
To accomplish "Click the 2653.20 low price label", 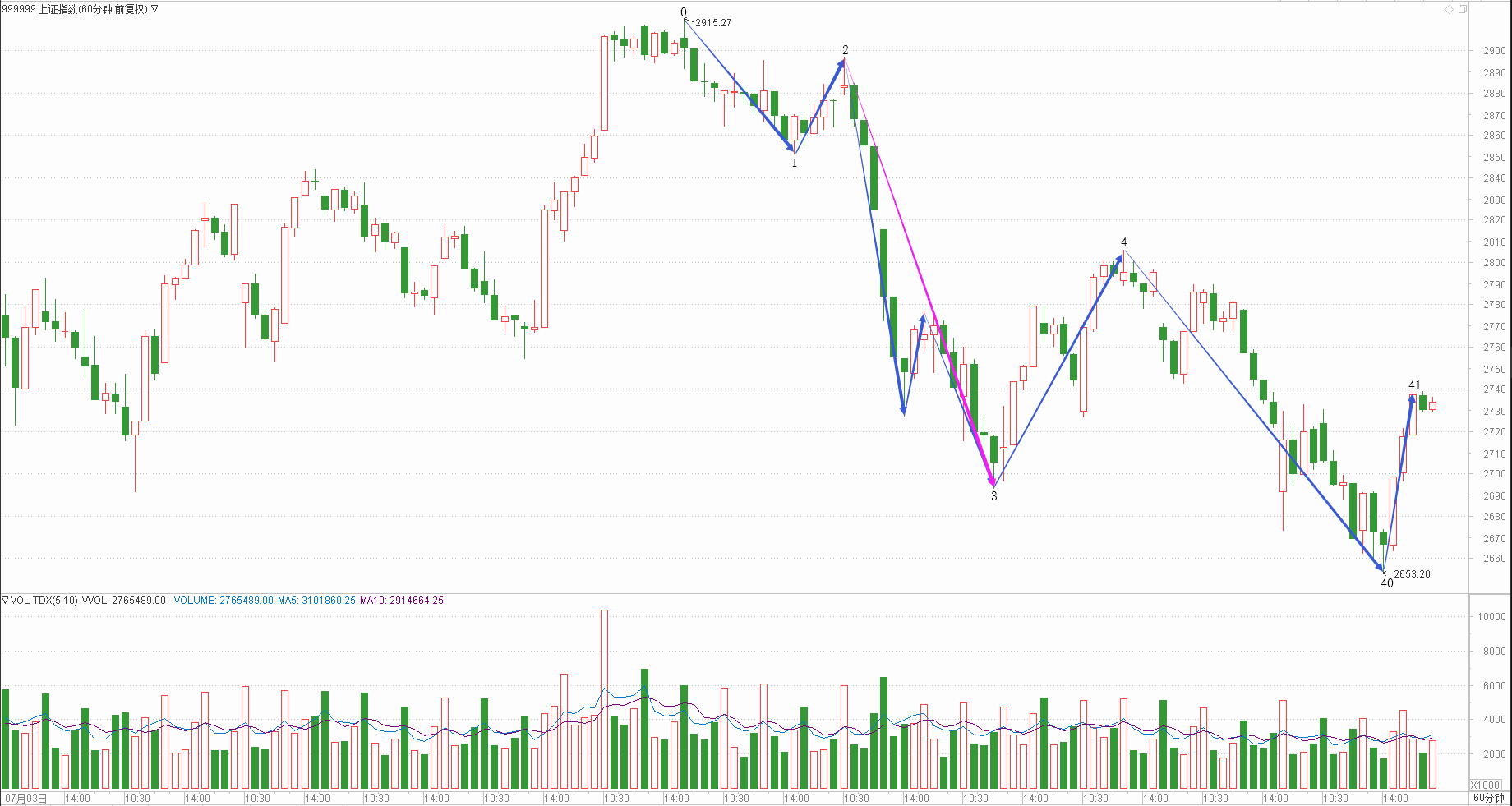I will pos(1411,574).
